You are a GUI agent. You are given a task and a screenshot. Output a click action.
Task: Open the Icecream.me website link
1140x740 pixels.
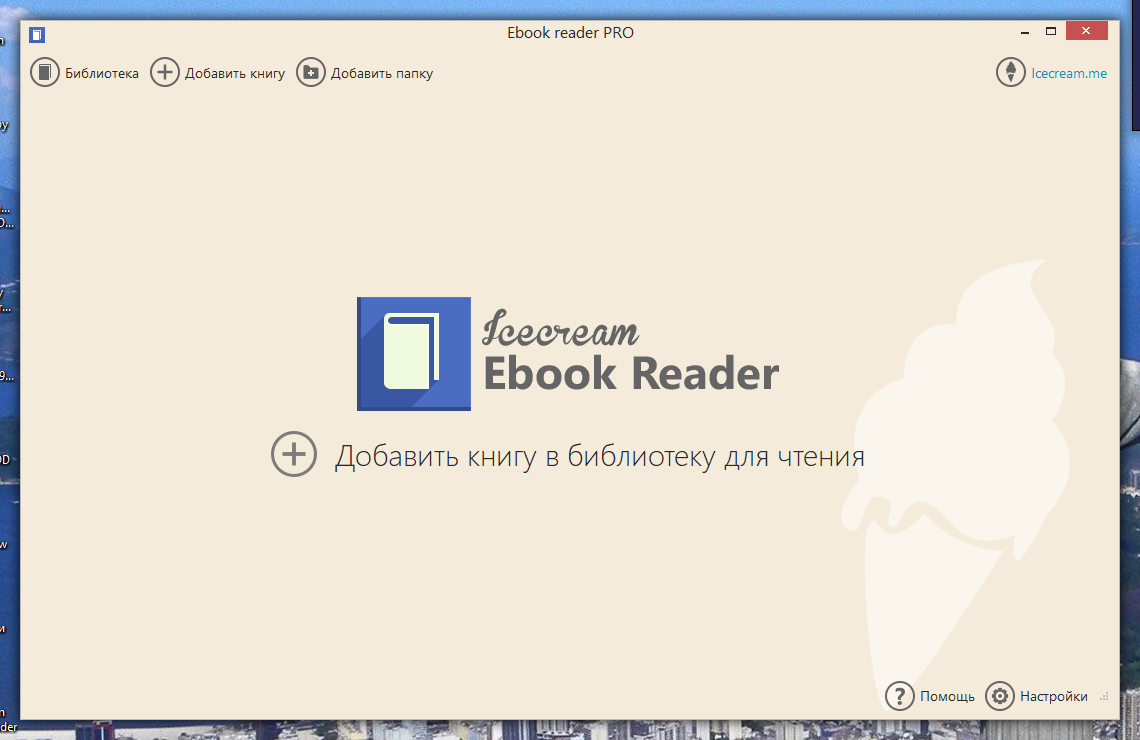point(1069,73)
